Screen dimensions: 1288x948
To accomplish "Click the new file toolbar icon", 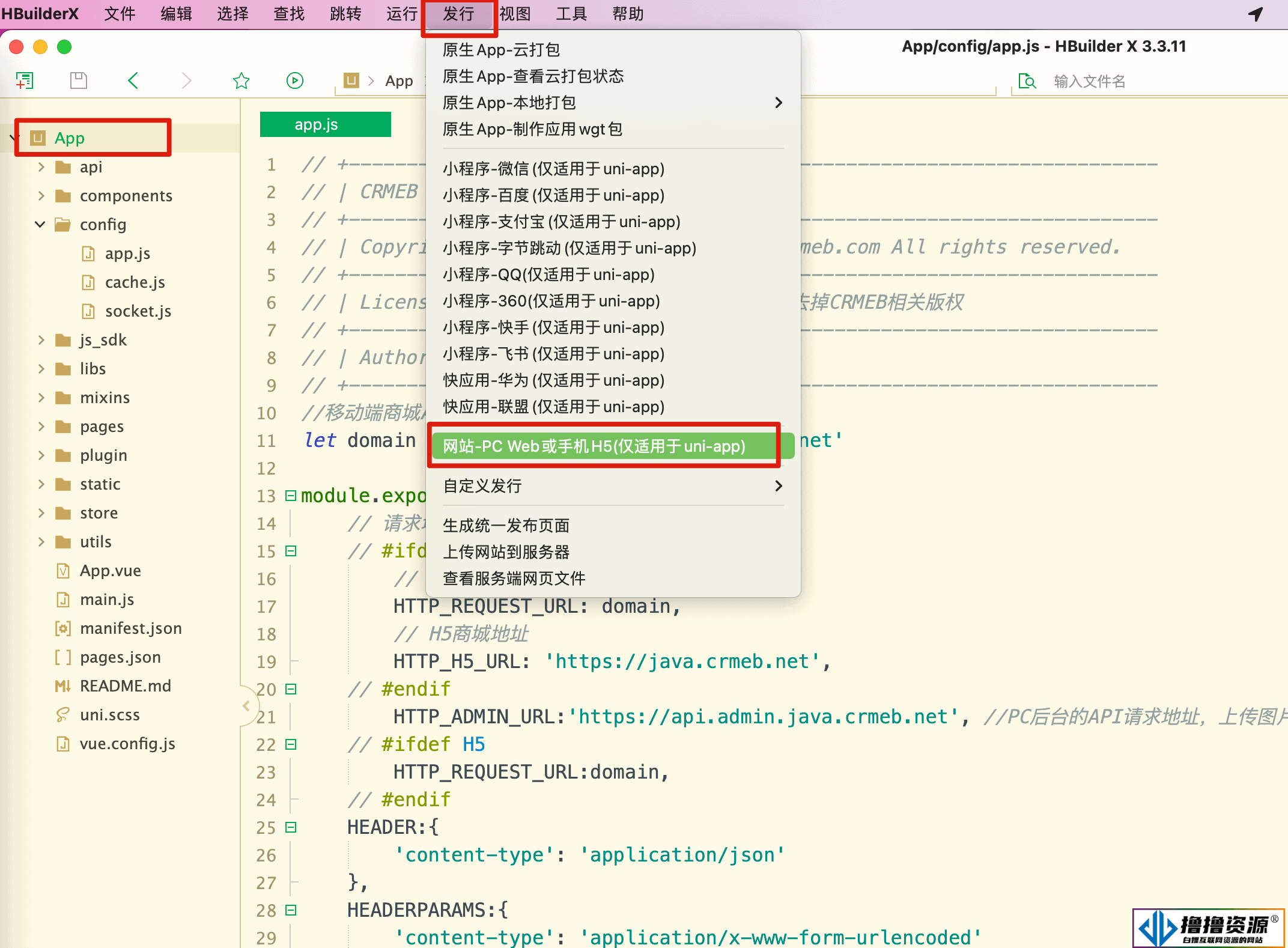I will pos(25,80).
